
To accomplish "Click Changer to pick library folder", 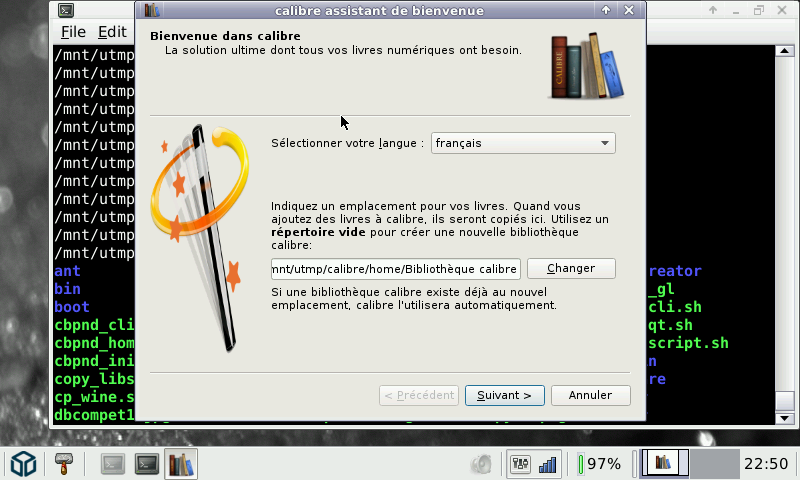I will pyautogui.click(x=571, y=268).
